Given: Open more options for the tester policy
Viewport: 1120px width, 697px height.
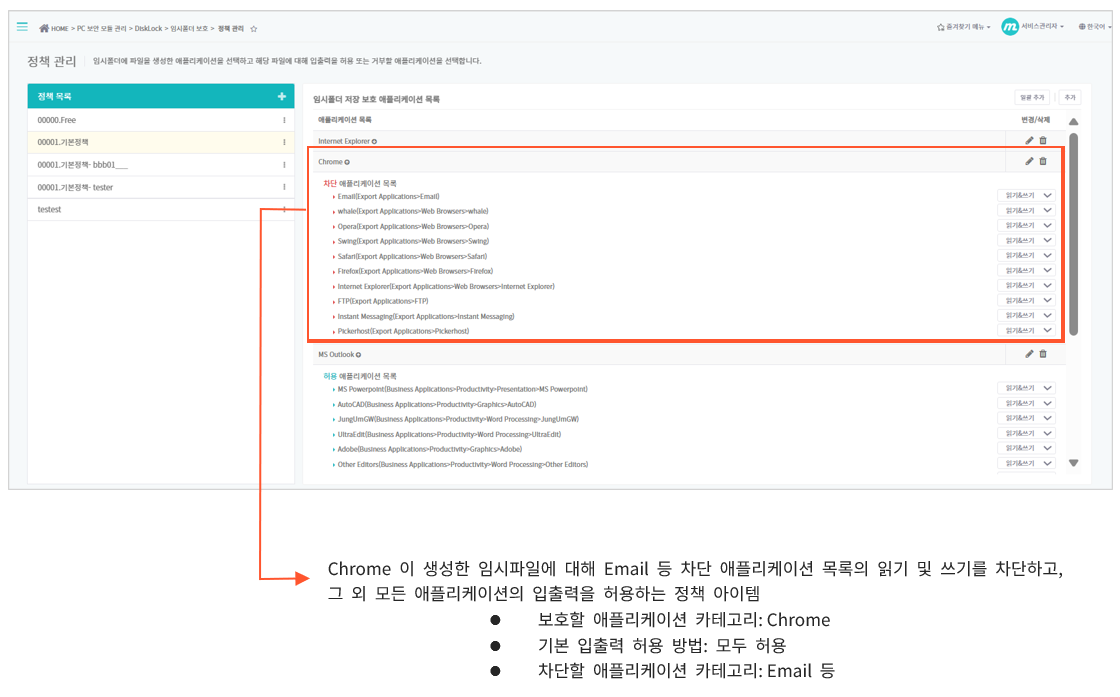Looking at the screenshot, I should click(284, 187).
